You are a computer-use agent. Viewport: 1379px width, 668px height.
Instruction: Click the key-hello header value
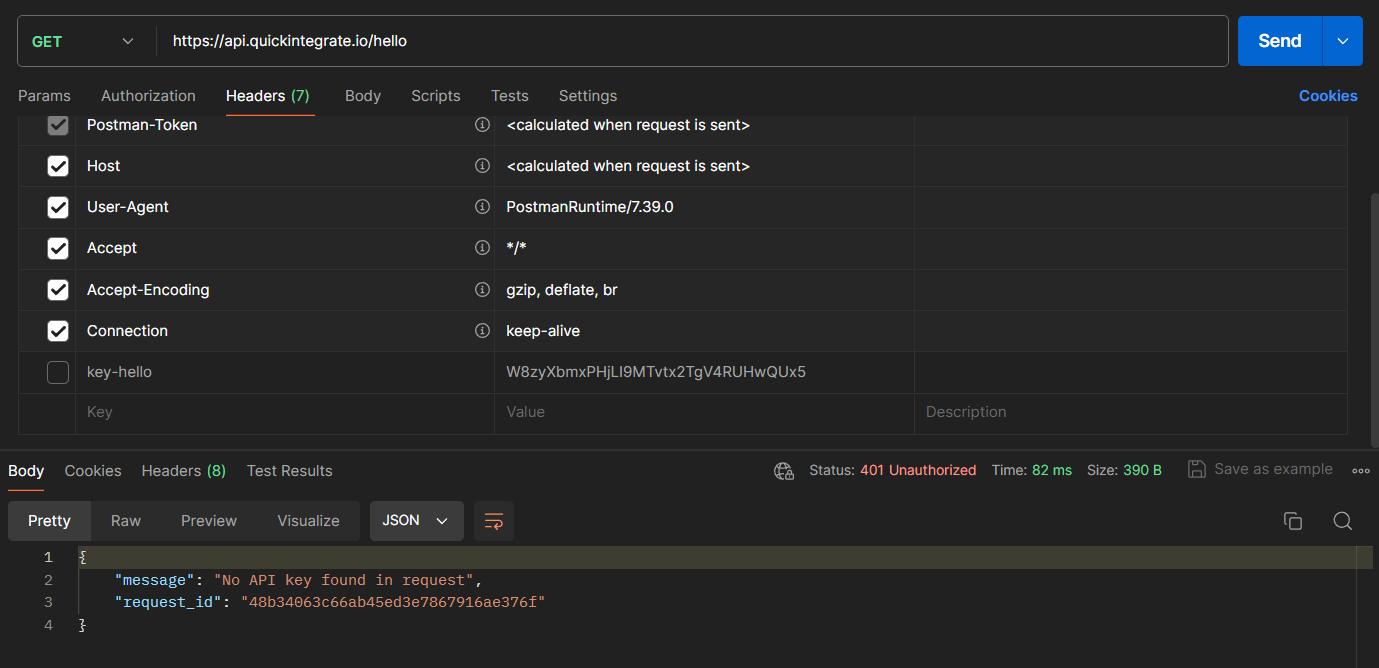click(656, 372)
